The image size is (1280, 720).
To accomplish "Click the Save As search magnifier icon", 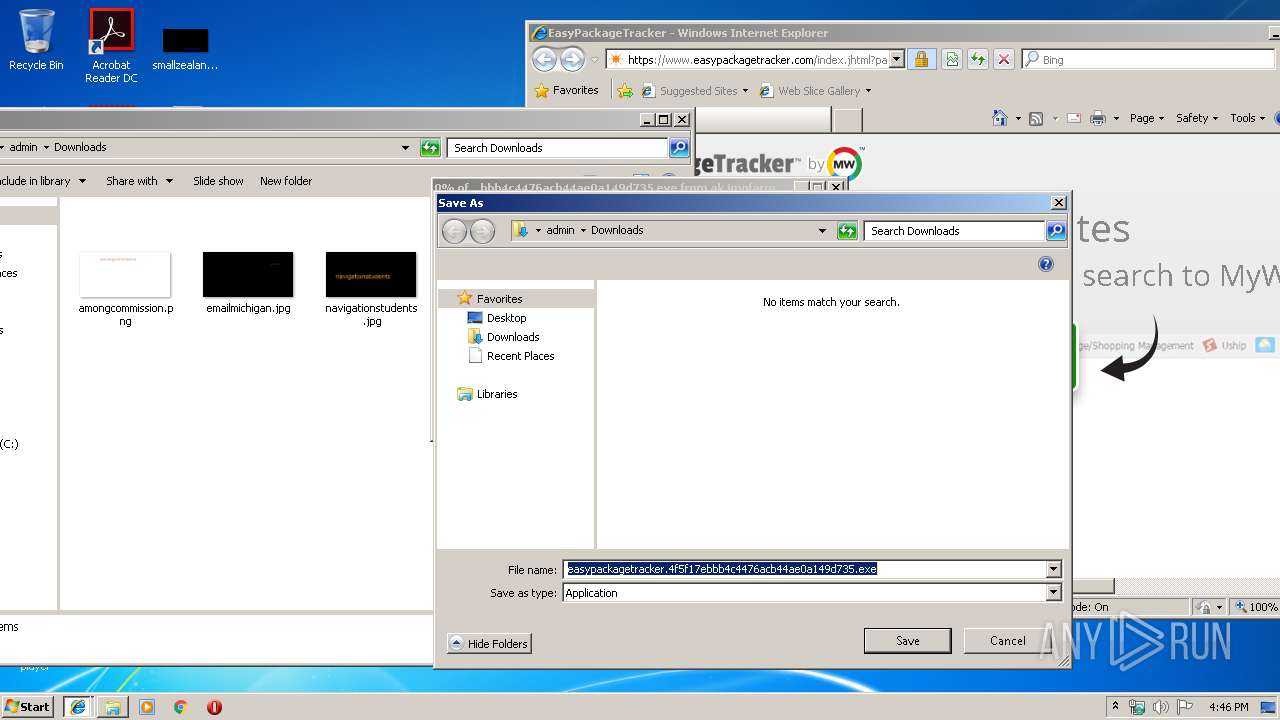I will (x=1056, y=231).
